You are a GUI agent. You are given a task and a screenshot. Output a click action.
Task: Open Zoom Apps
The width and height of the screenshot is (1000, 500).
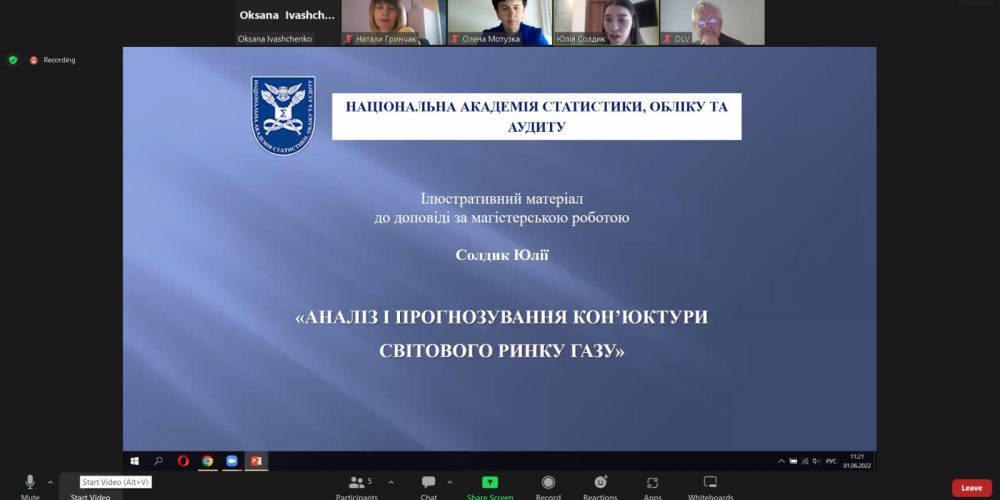pos(652,484)
